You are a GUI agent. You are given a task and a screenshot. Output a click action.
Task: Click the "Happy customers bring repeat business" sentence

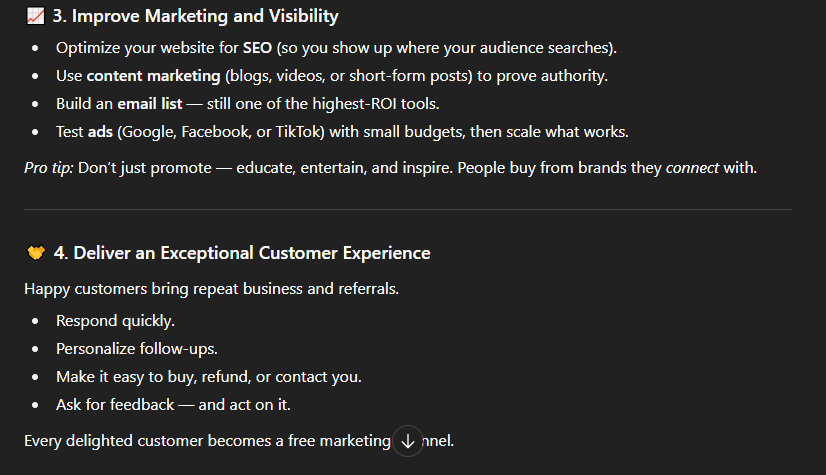coord(196,289)
